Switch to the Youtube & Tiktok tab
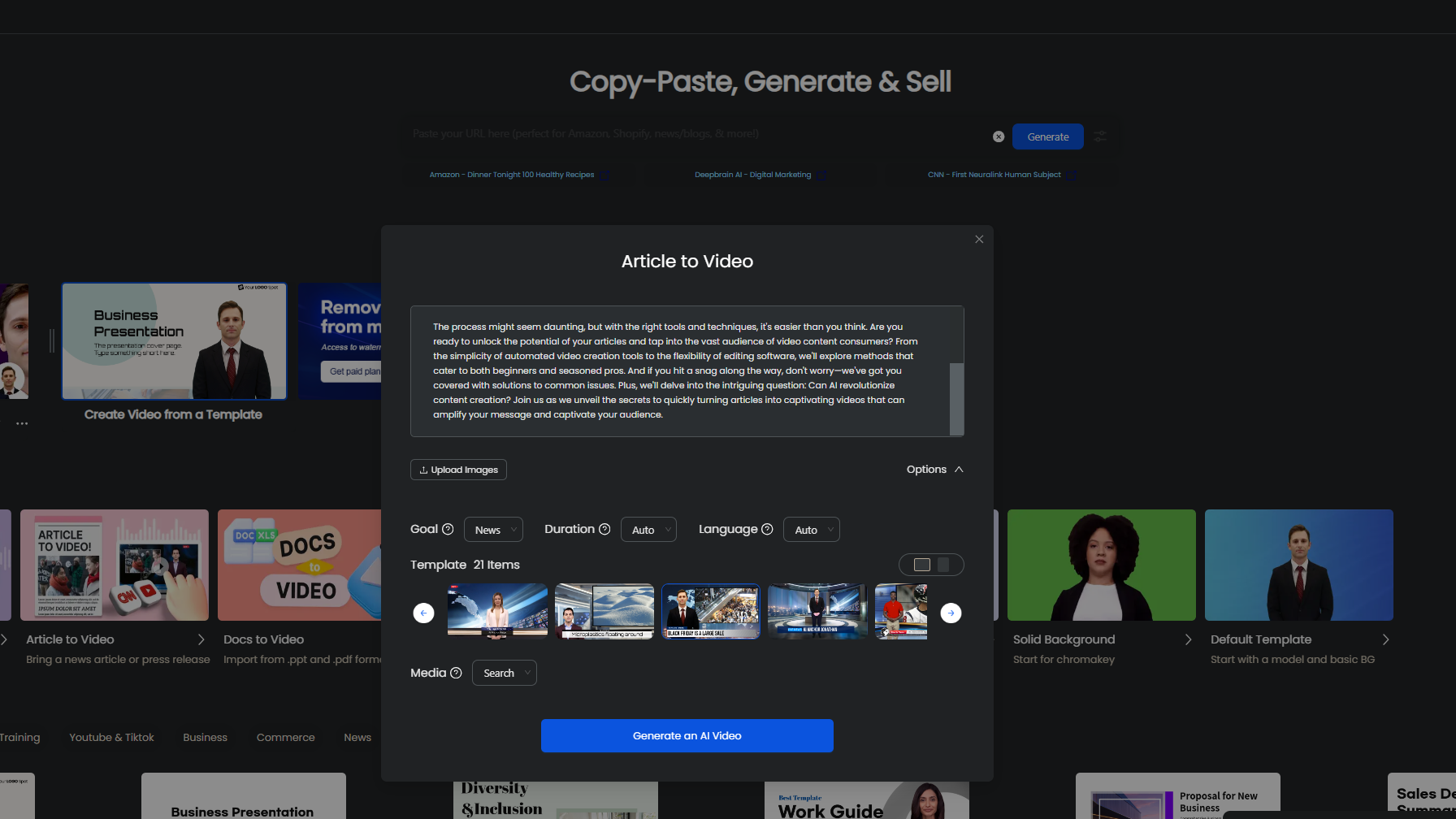This screenshot has height=819, width=1456. [x=111, y=738]
